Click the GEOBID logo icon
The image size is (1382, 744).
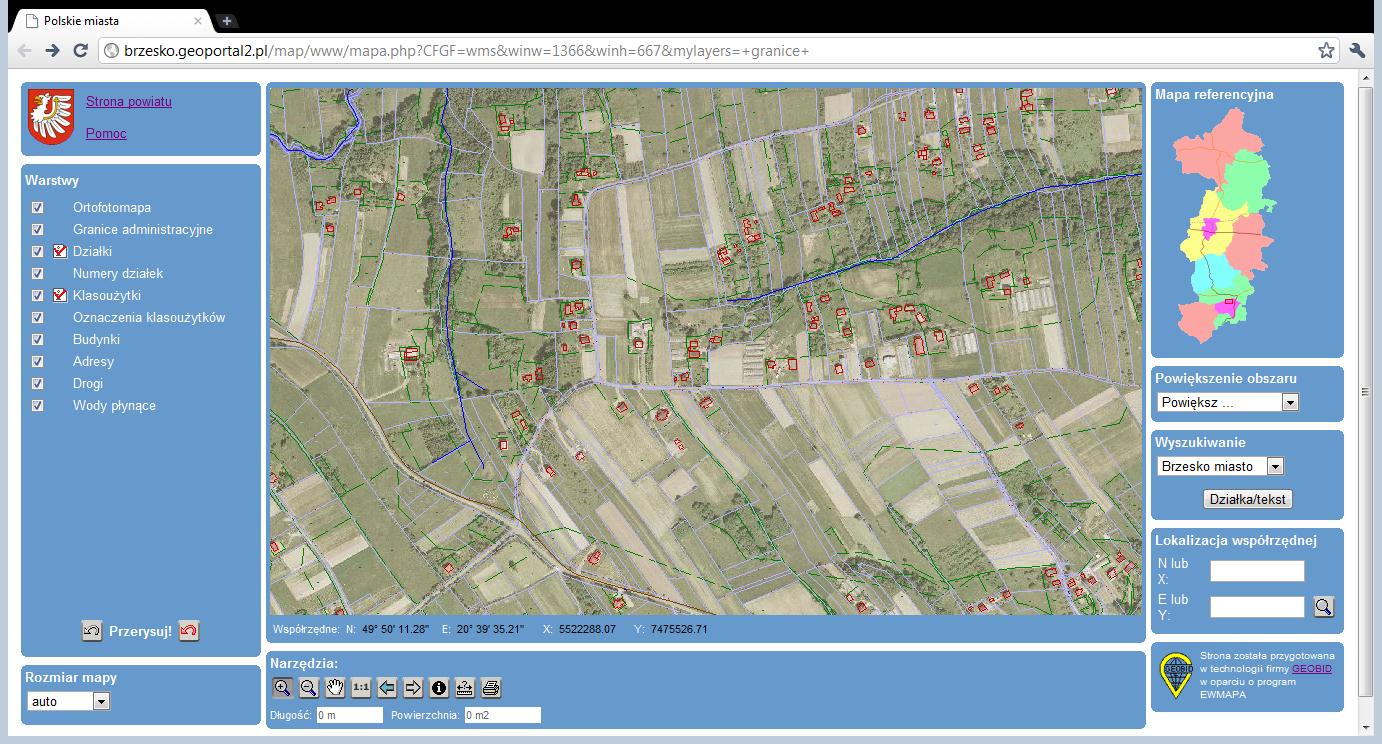1176,675
